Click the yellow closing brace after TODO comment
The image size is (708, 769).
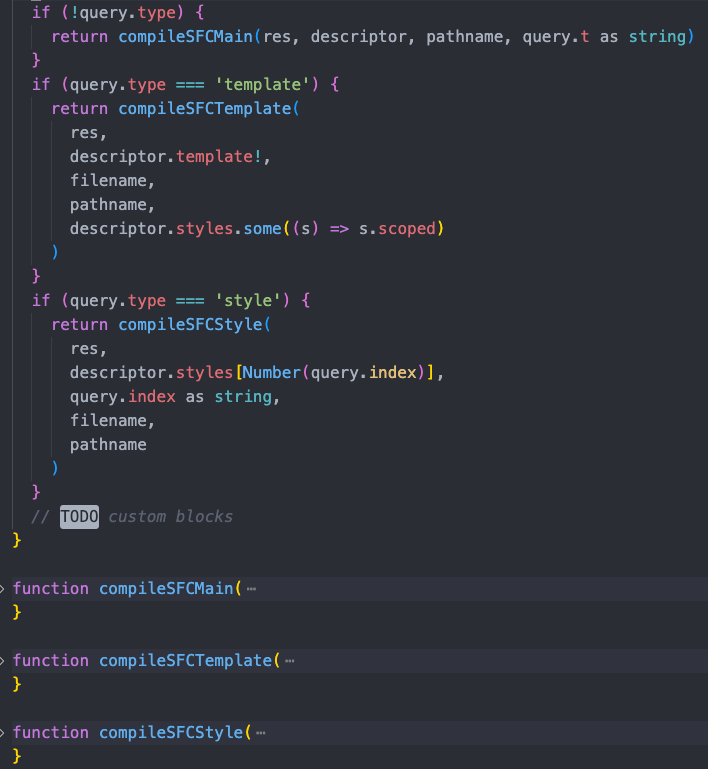pyautogui.click(x=17, y=540)
